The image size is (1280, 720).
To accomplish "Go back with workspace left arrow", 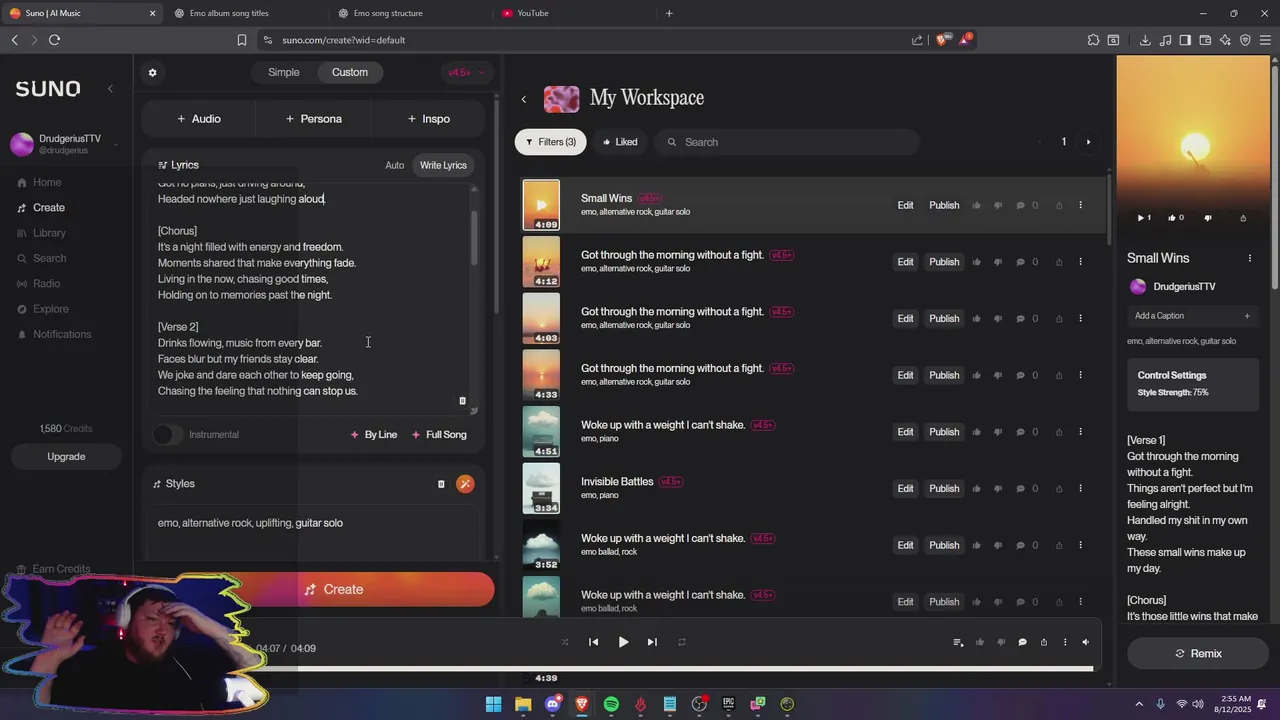I will pos(523,99).
